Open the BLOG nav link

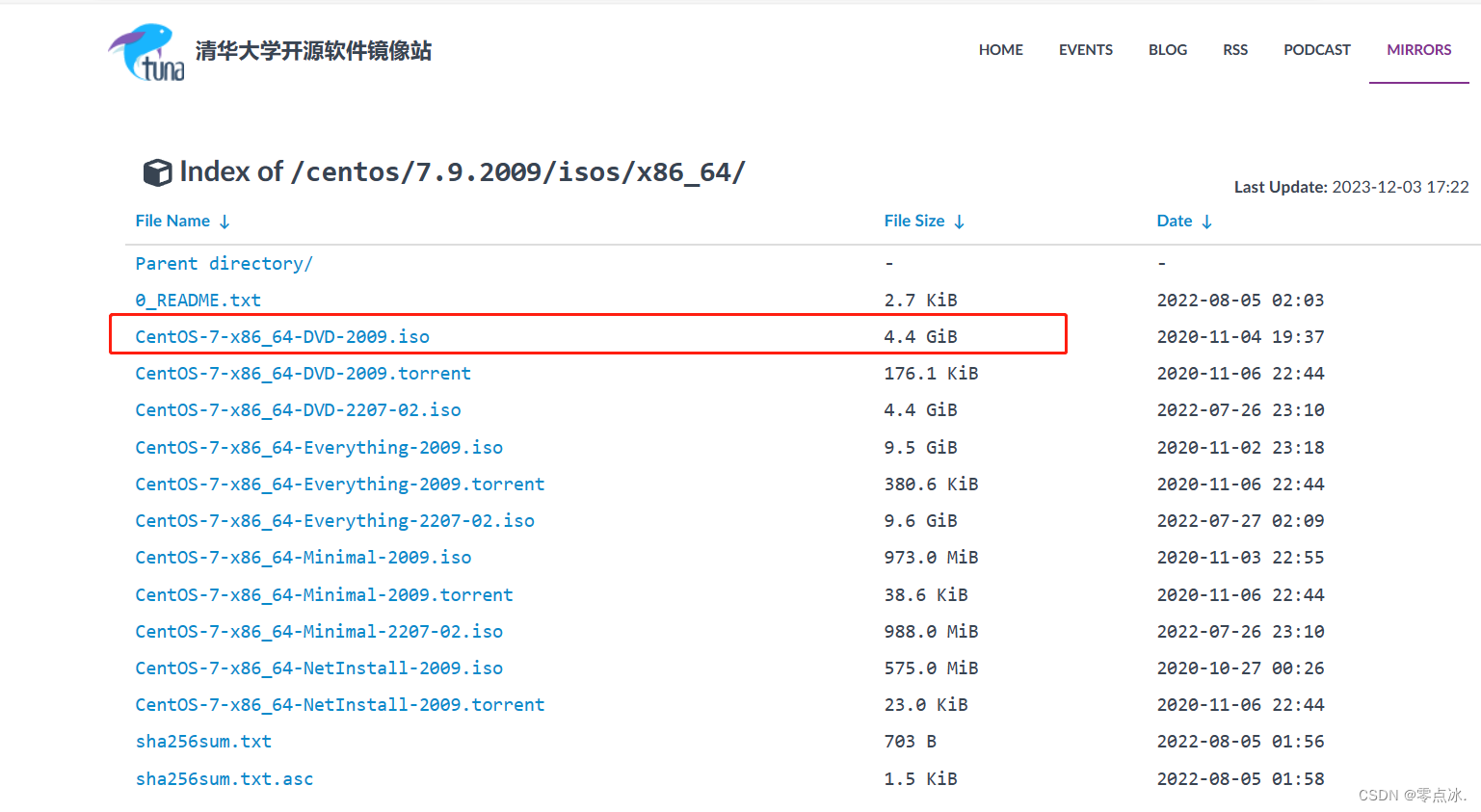(1168, 50)
